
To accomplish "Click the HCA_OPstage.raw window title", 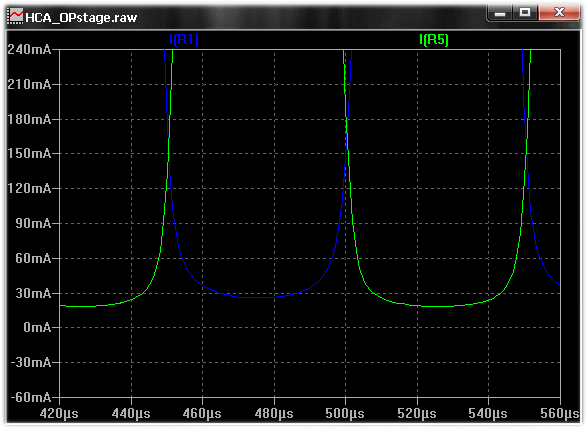I will tap(81, 18).
